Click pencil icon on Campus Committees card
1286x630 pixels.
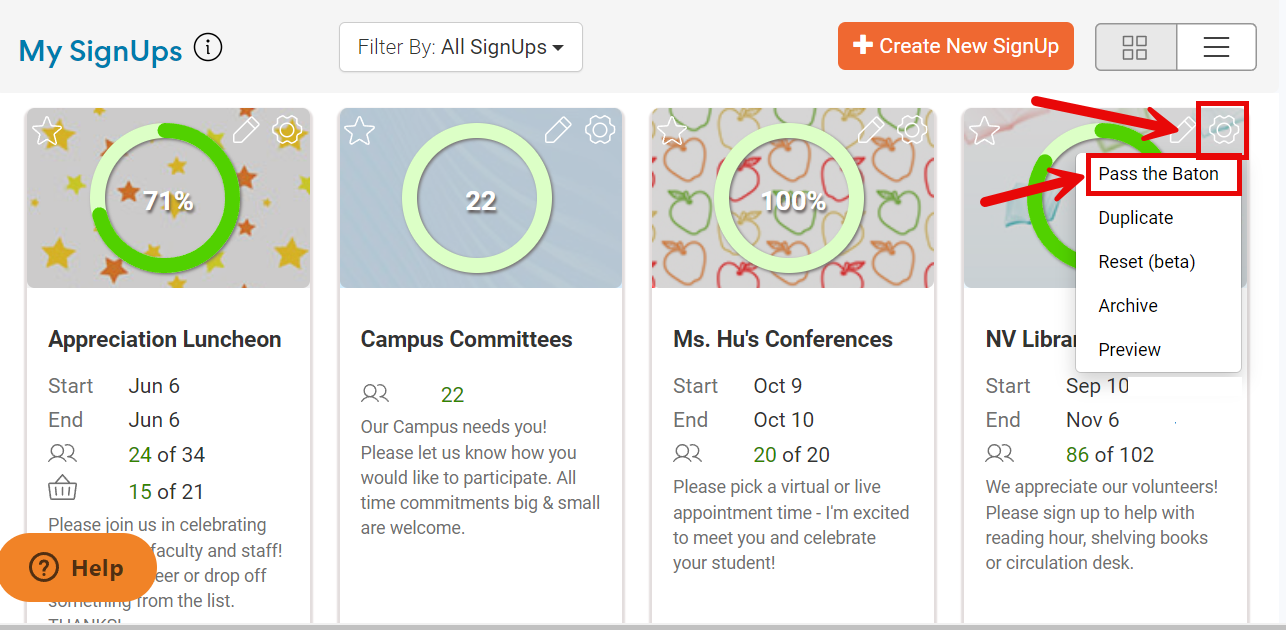tap(558, 129)
